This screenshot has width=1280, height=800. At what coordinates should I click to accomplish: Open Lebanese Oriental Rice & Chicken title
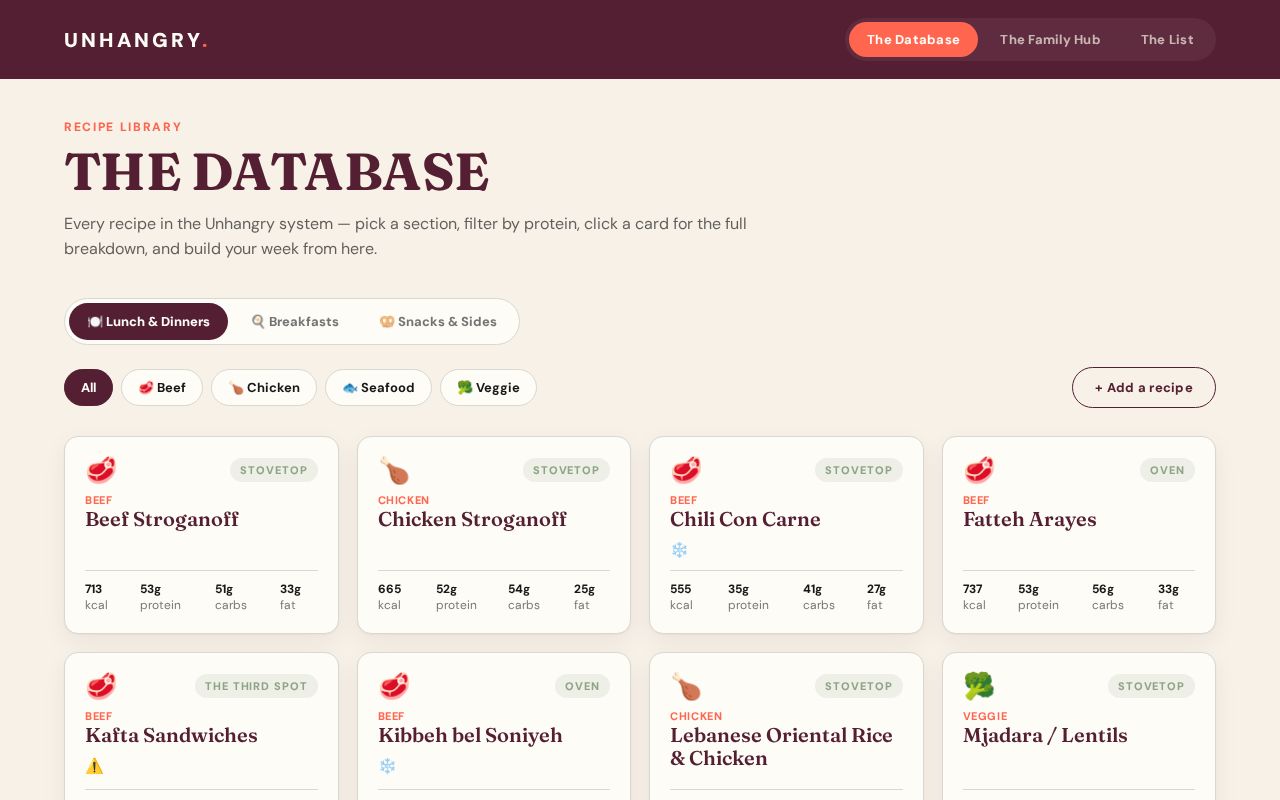(x=781, y=747)
